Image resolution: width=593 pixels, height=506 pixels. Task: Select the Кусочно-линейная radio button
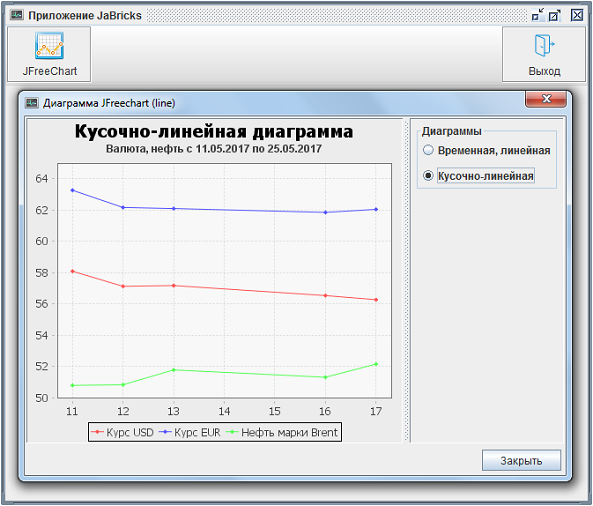[x=428, y=175]
